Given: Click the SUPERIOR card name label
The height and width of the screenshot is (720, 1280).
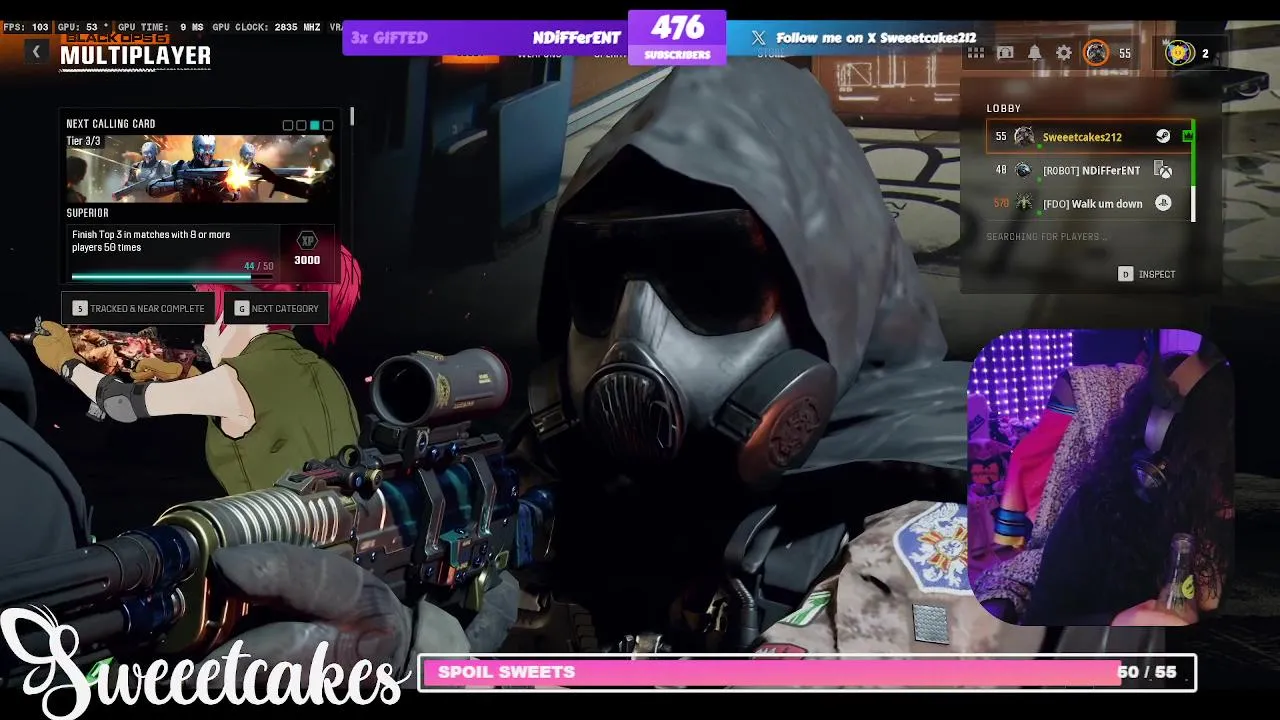Looking at the screenshot, I should pos(88,213).
